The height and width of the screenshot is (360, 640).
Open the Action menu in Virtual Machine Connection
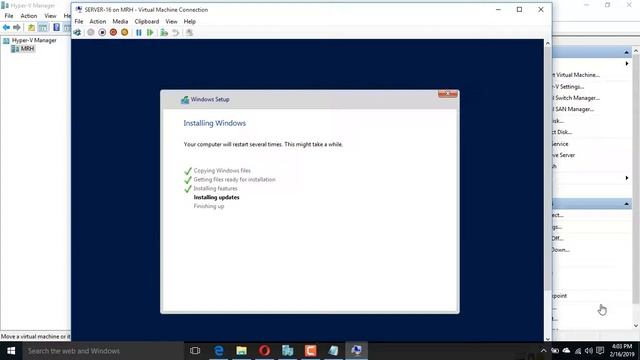point(98,21)
